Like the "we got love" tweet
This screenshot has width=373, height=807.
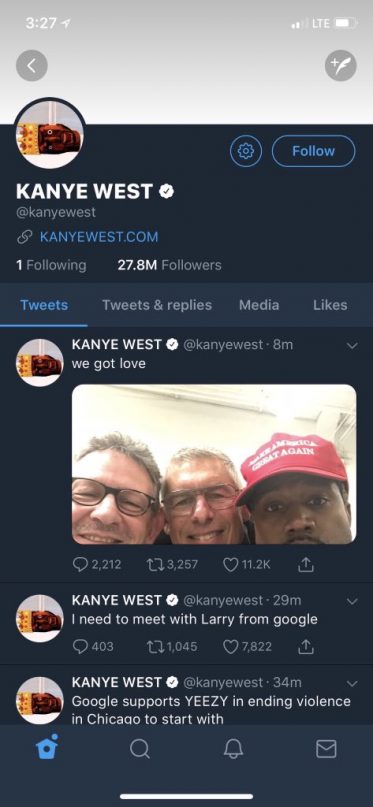(247, 565)
